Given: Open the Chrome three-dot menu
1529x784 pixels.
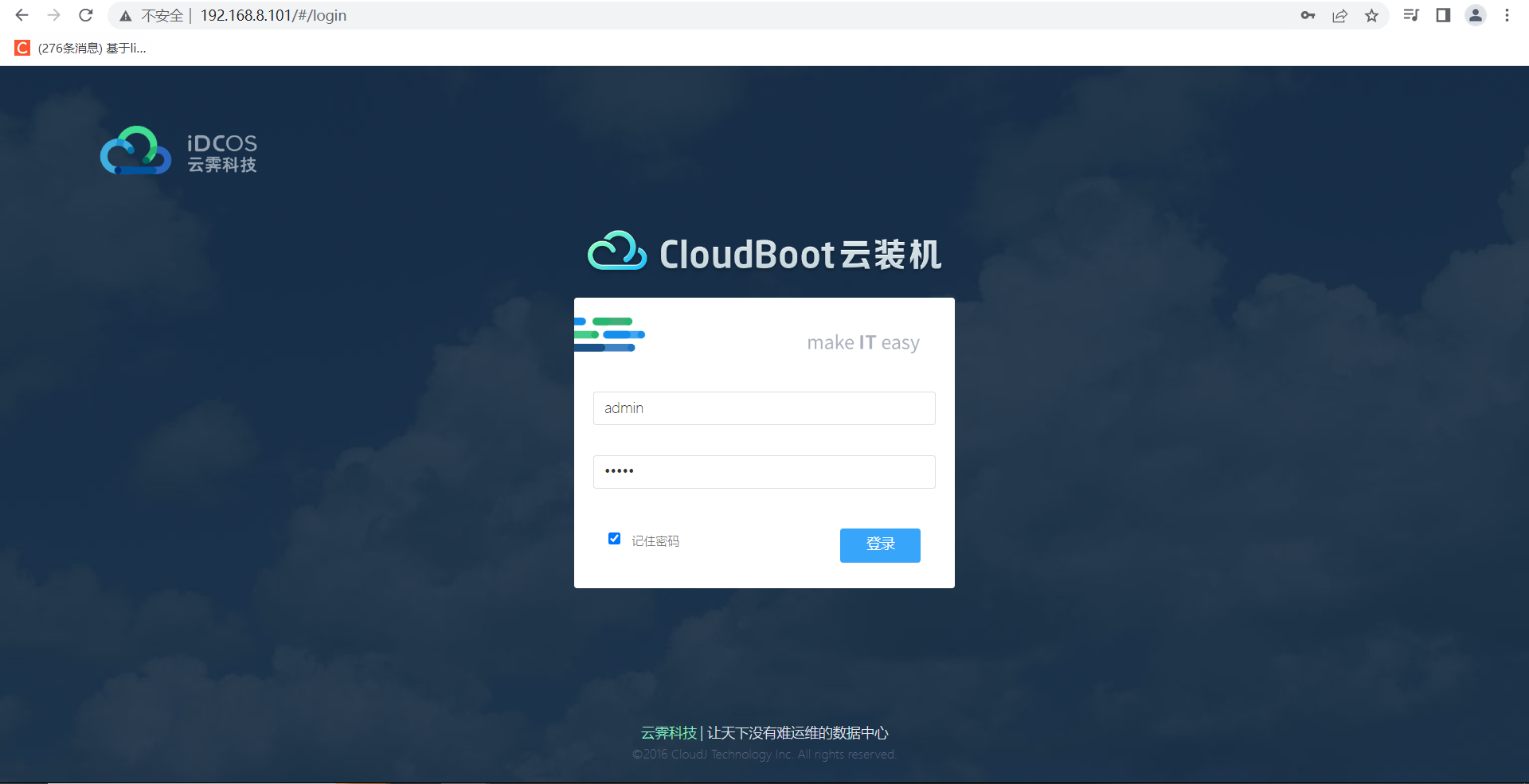Looking at the screenshot, I should (1507, 15).
